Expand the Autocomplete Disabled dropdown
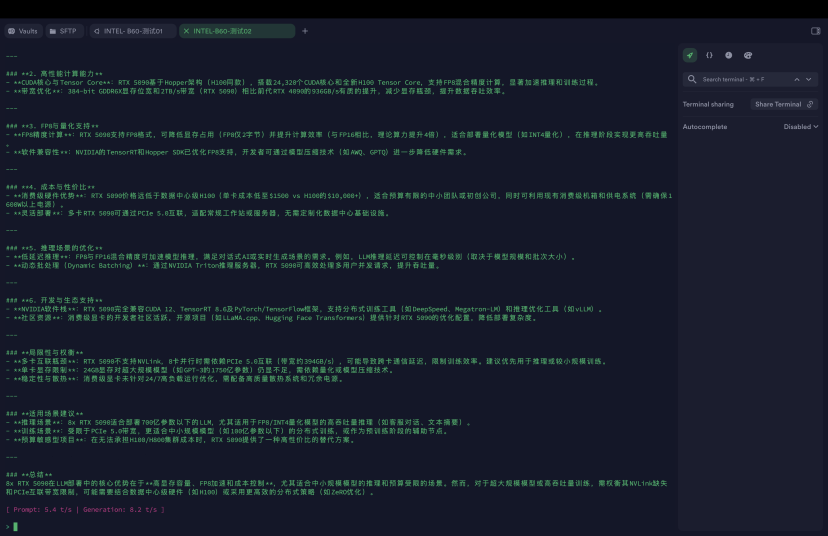The image size is (828, 536). coord(801,127)
